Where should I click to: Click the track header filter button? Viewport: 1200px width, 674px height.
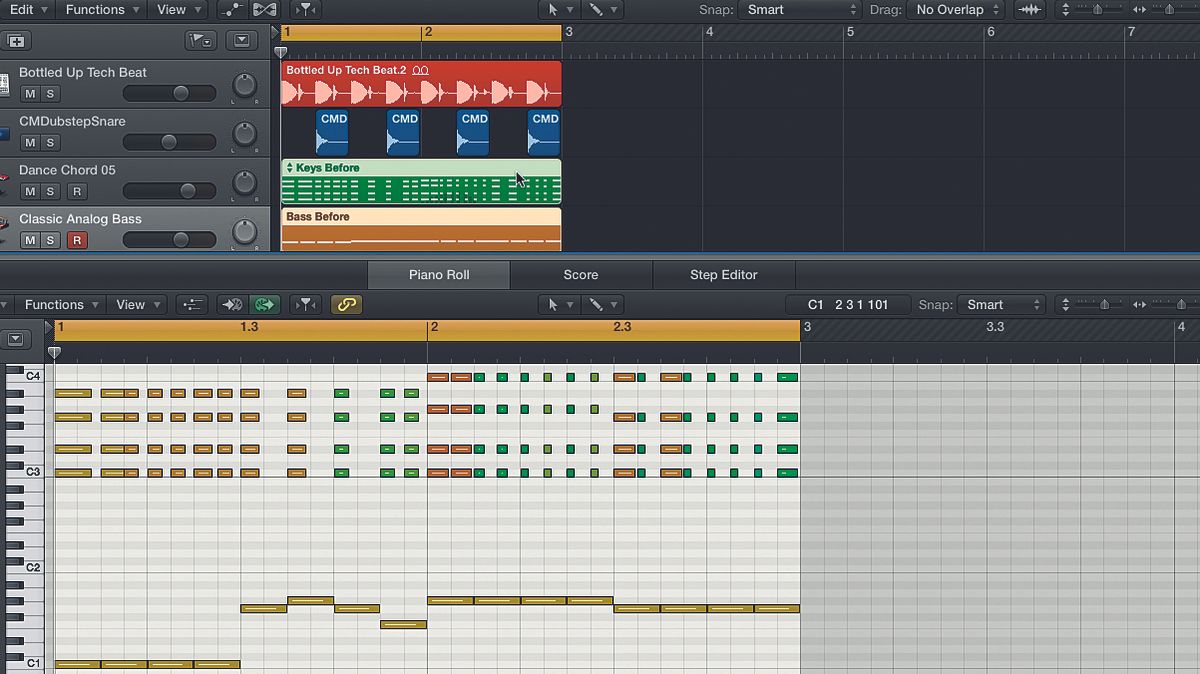point(200,40)
